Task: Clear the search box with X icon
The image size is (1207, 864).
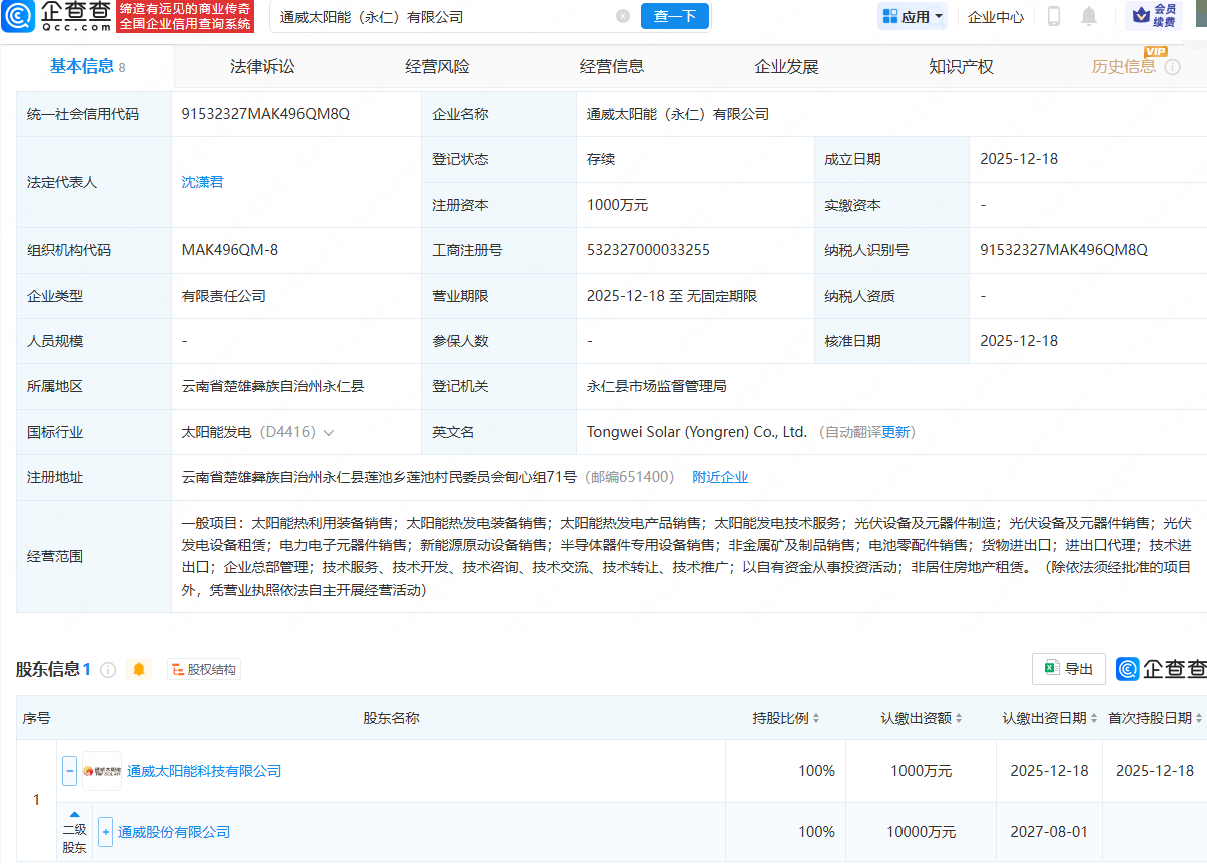Action: tap(623, 16)
